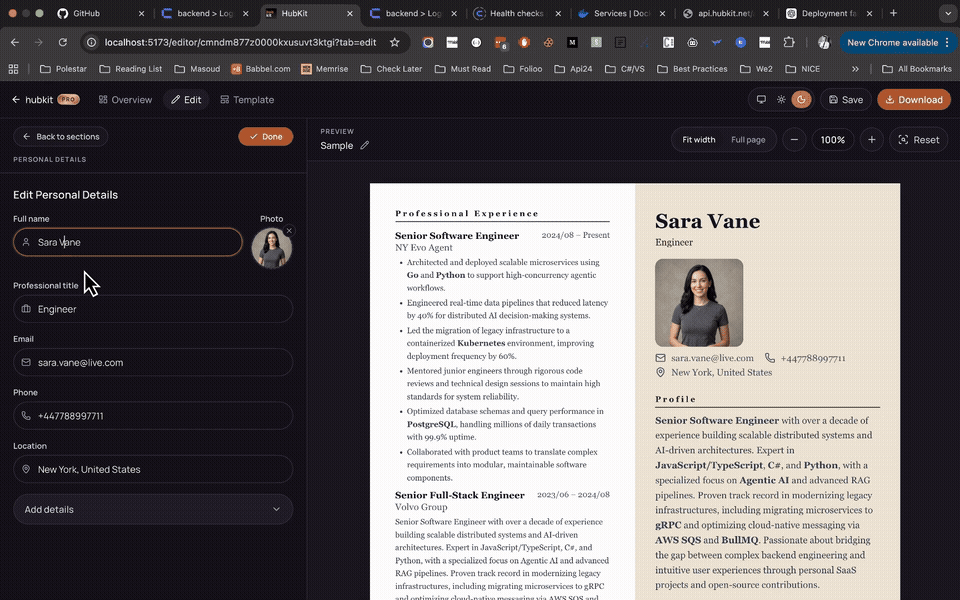The image size is (960, 600).
Task: Show hidden bookmarks with the double chevron
Action: tap(855, 69)
